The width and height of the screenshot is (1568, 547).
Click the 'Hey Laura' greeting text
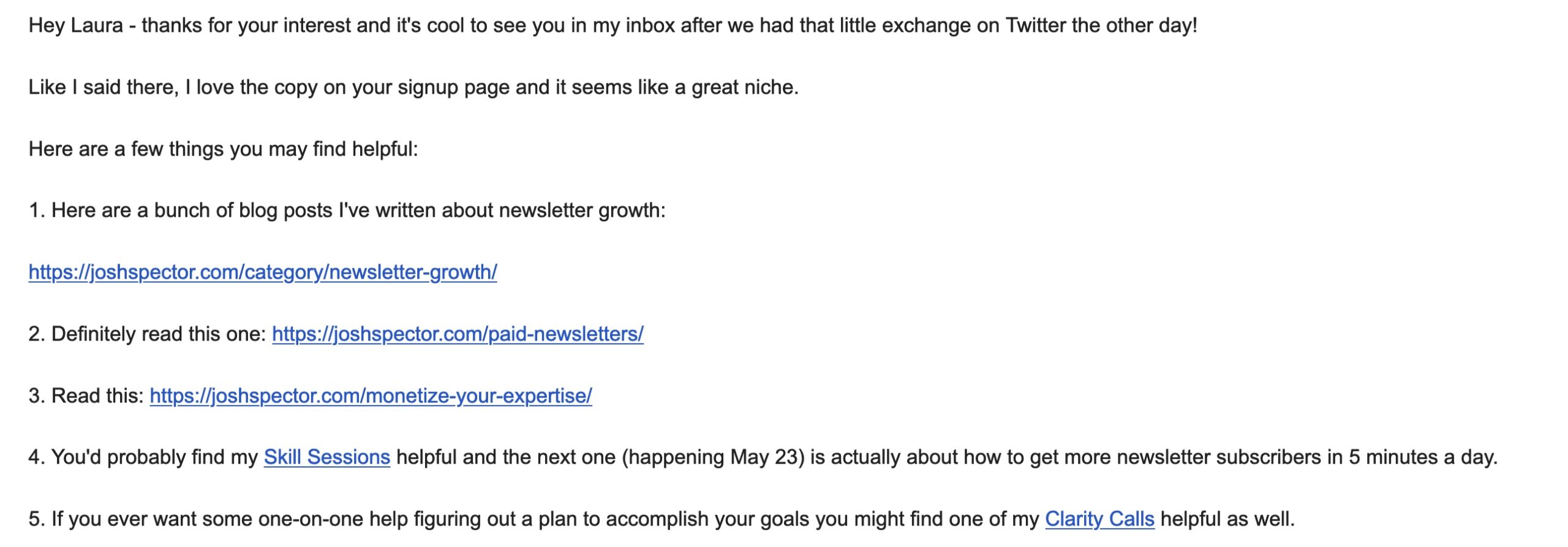(75, 26)
